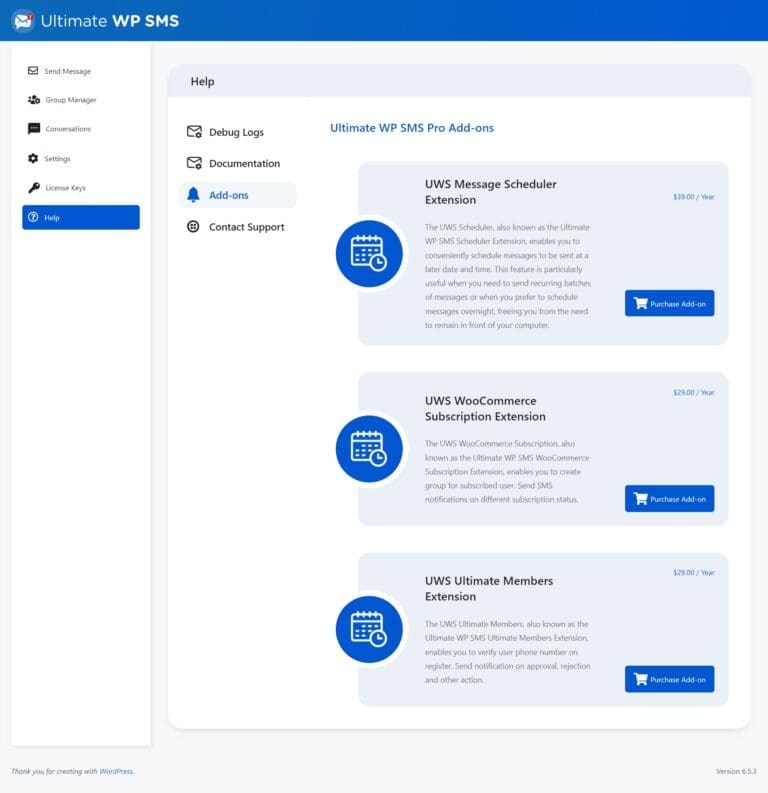Go to Conversations in the sidebar
This screenshot has height=793, width=768.
click(81, 128)
